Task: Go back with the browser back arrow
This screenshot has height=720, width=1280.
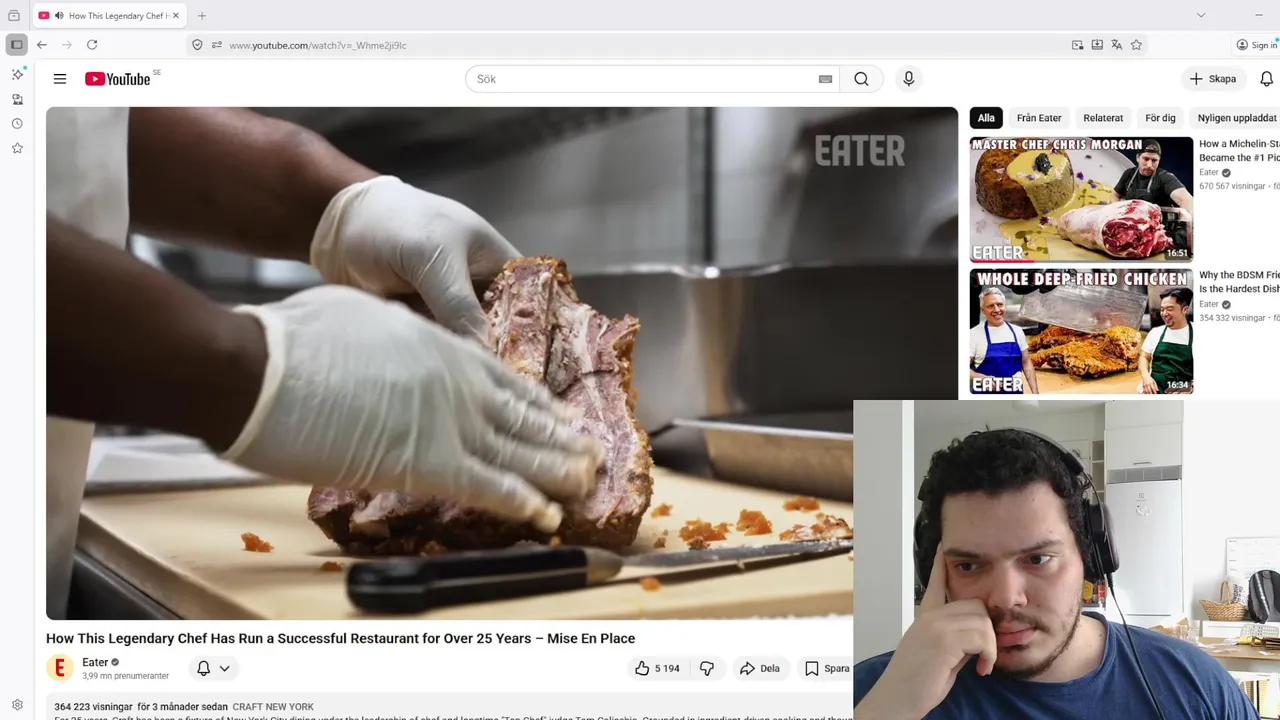Action: point(42,45)
